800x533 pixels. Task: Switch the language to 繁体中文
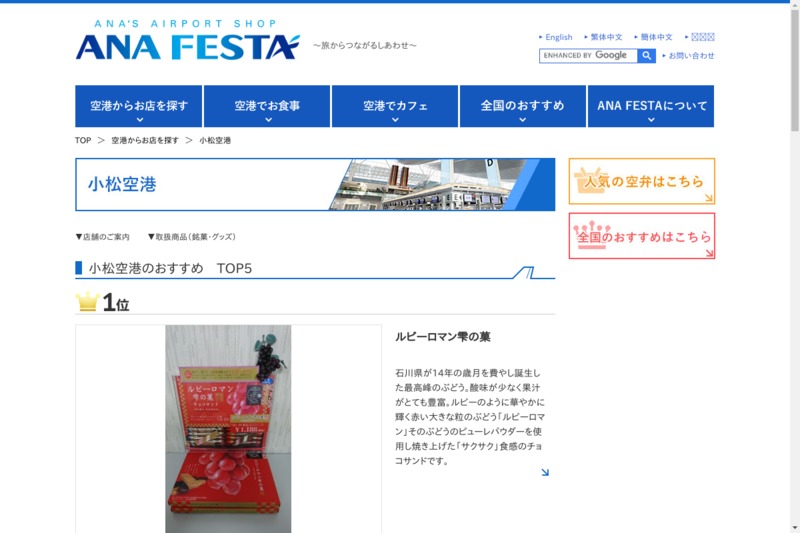pyautogui.click(x=606, y=37)
